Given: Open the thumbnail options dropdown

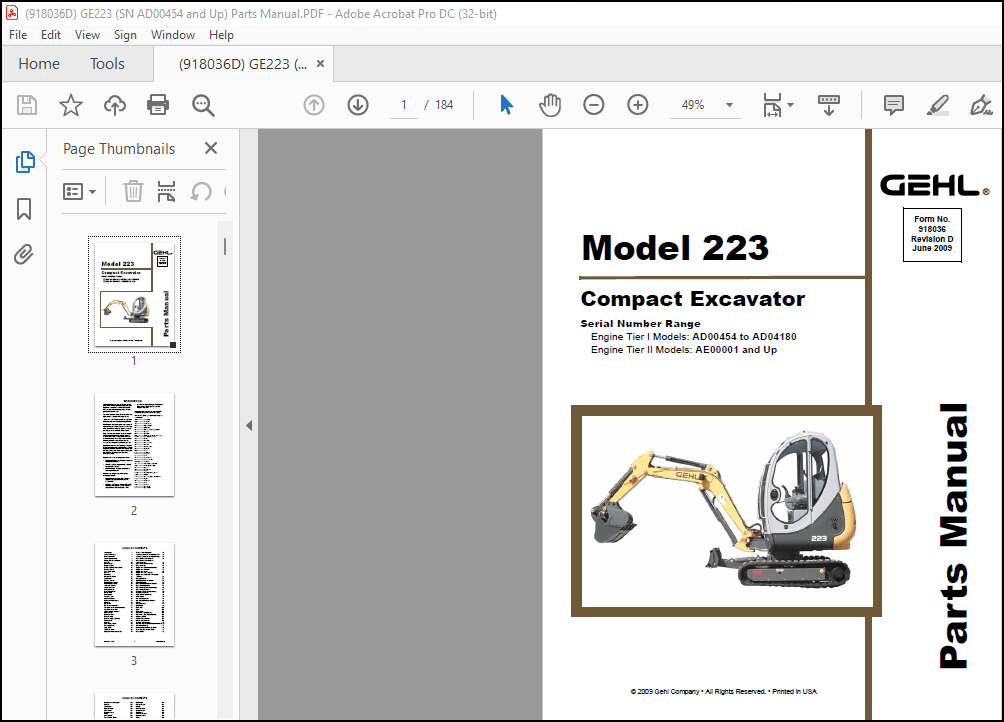Looking at the screenshot, I should coord(80,191).
